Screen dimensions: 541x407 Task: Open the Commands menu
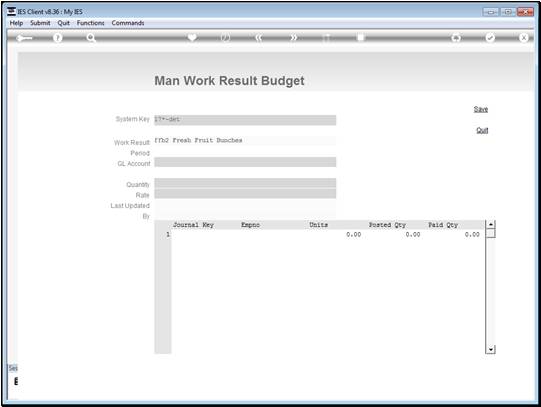click(x=128, y=23)
